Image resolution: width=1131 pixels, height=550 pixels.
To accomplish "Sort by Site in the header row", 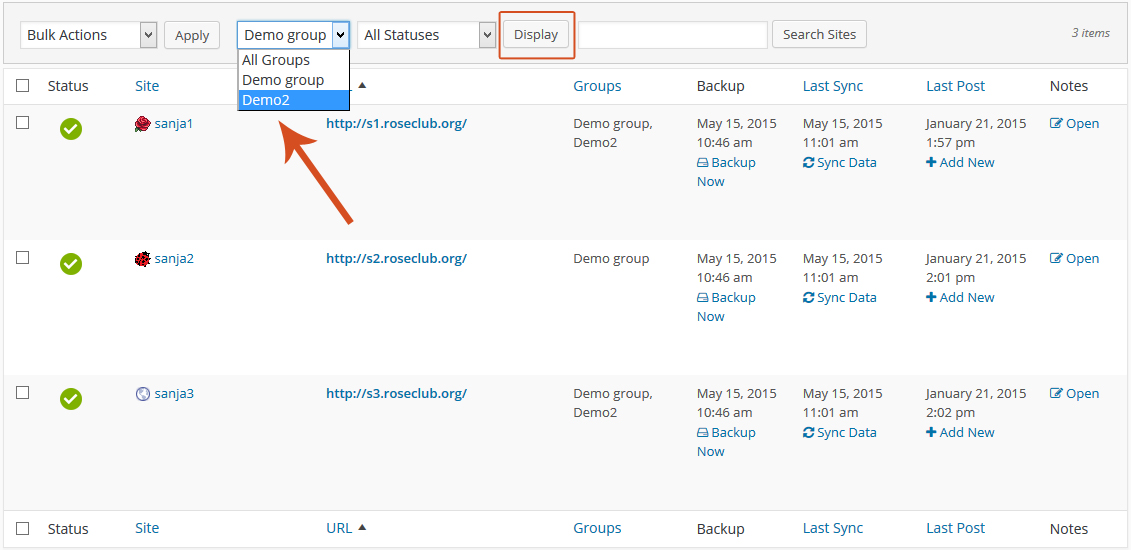I will [x=147, y=86].
